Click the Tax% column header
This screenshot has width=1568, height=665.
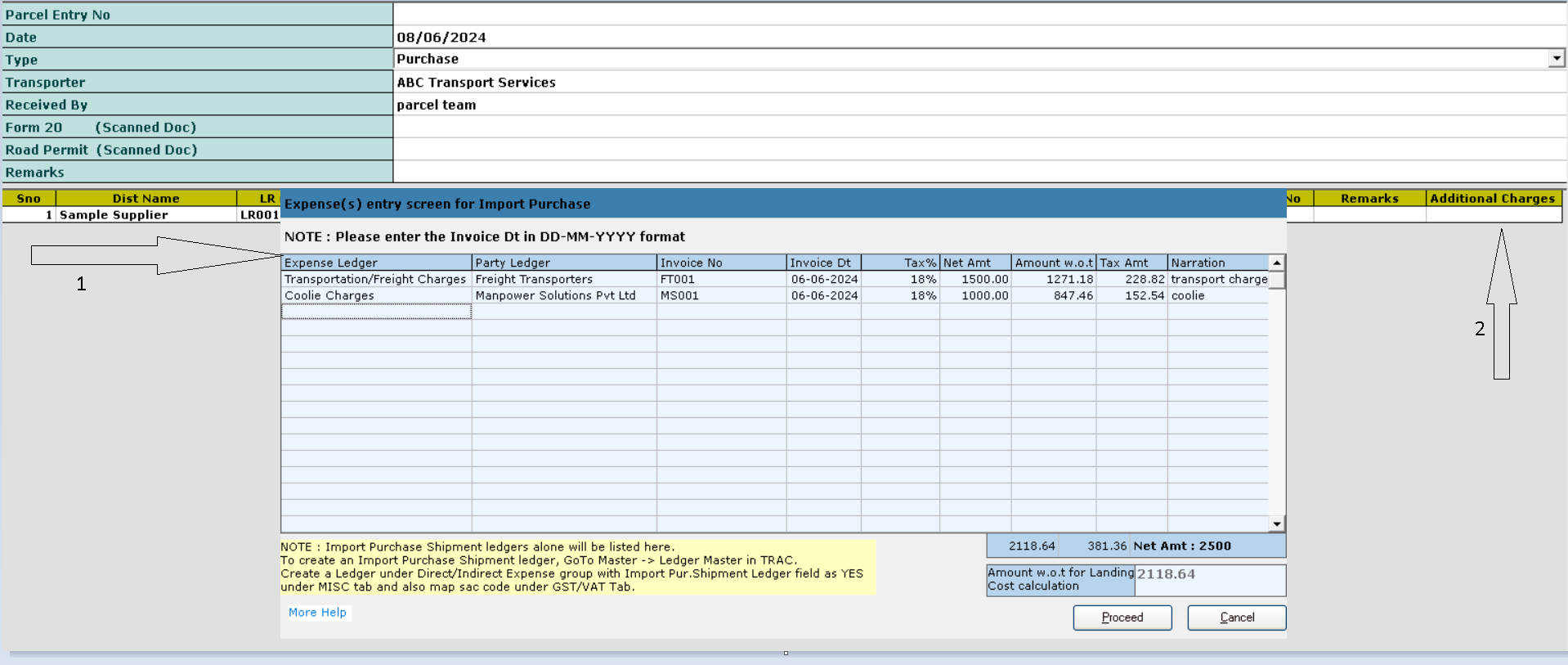900,263
